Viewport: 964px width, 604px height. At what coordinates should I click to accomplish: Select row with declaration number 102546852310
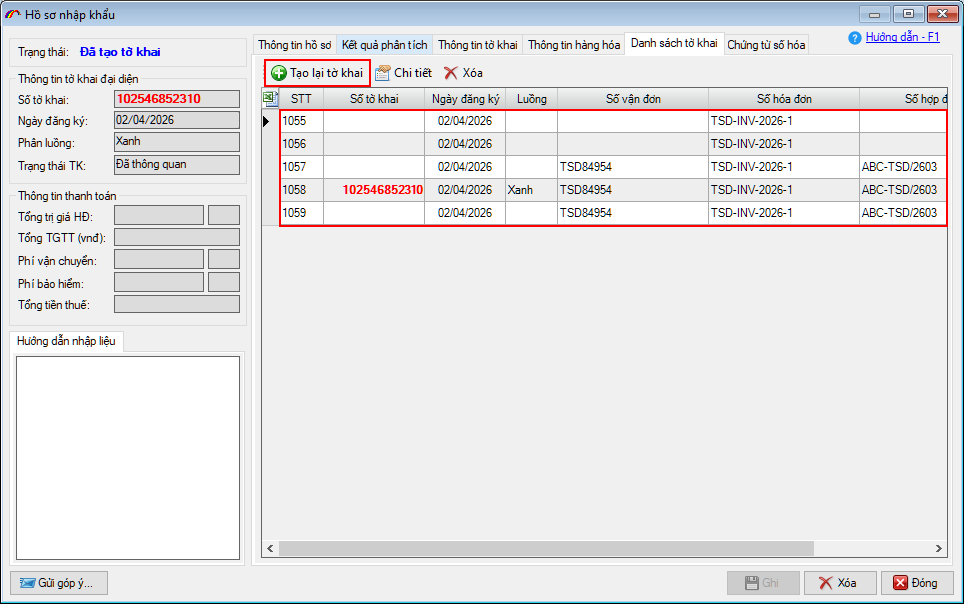[x=382, y=190]
